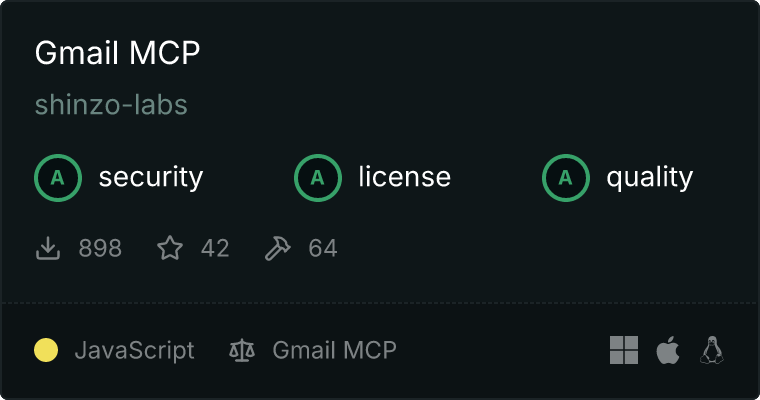
Task: Click the 898 downloads count
Action: click(100, 248)
